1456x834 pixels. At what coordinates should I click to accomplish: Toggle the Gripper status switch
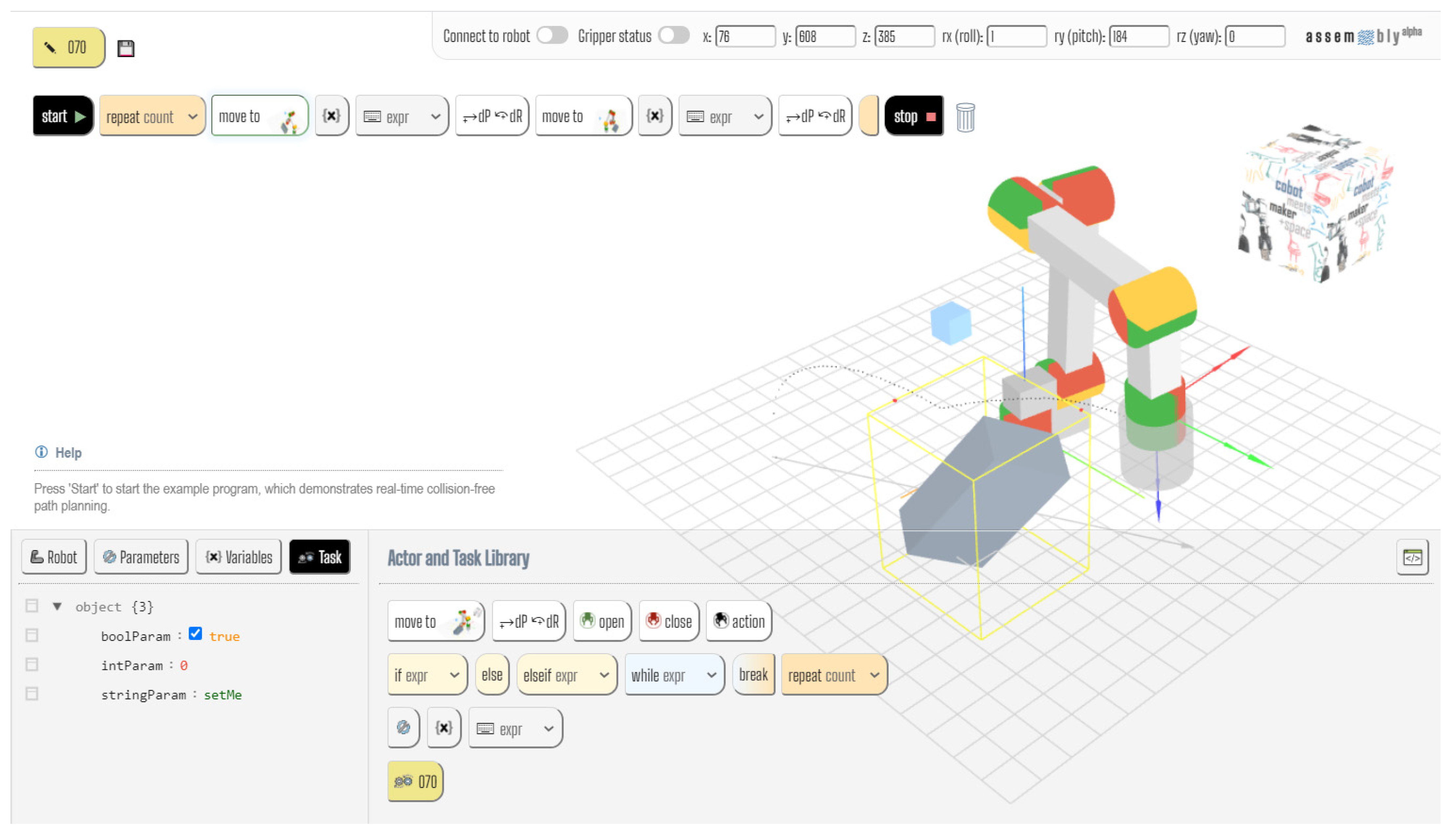pyautogui.click(x=673, y=35)
